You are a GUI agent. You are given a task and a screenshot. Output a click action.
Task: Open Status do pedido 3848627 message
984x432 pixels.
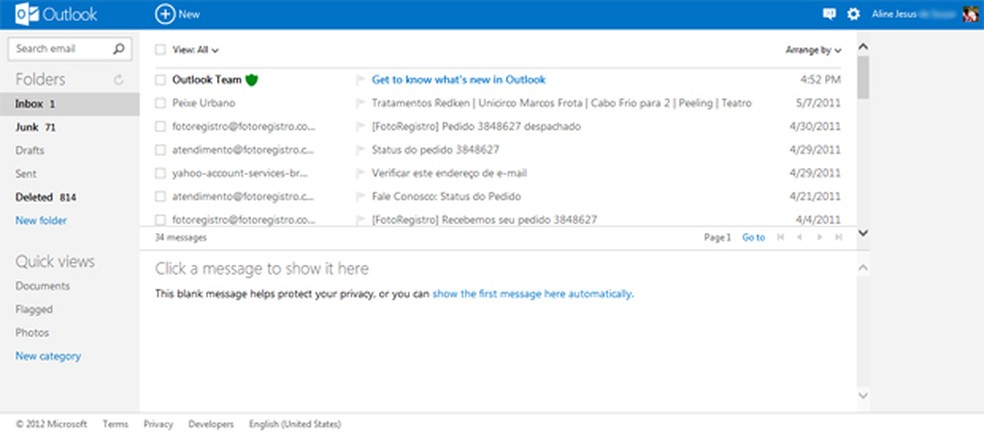436,150
